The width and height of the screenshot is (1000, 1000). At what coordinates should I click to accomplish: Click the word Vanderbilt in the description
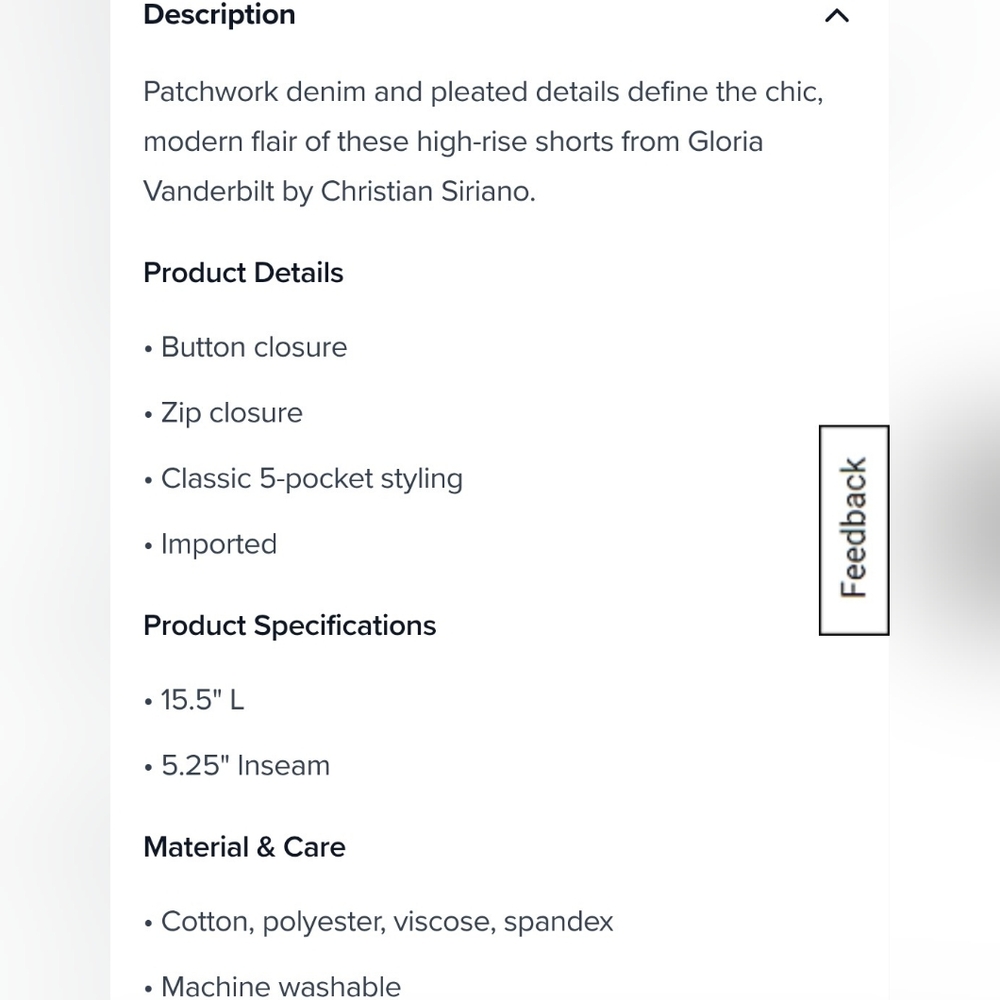click(208, 192)
